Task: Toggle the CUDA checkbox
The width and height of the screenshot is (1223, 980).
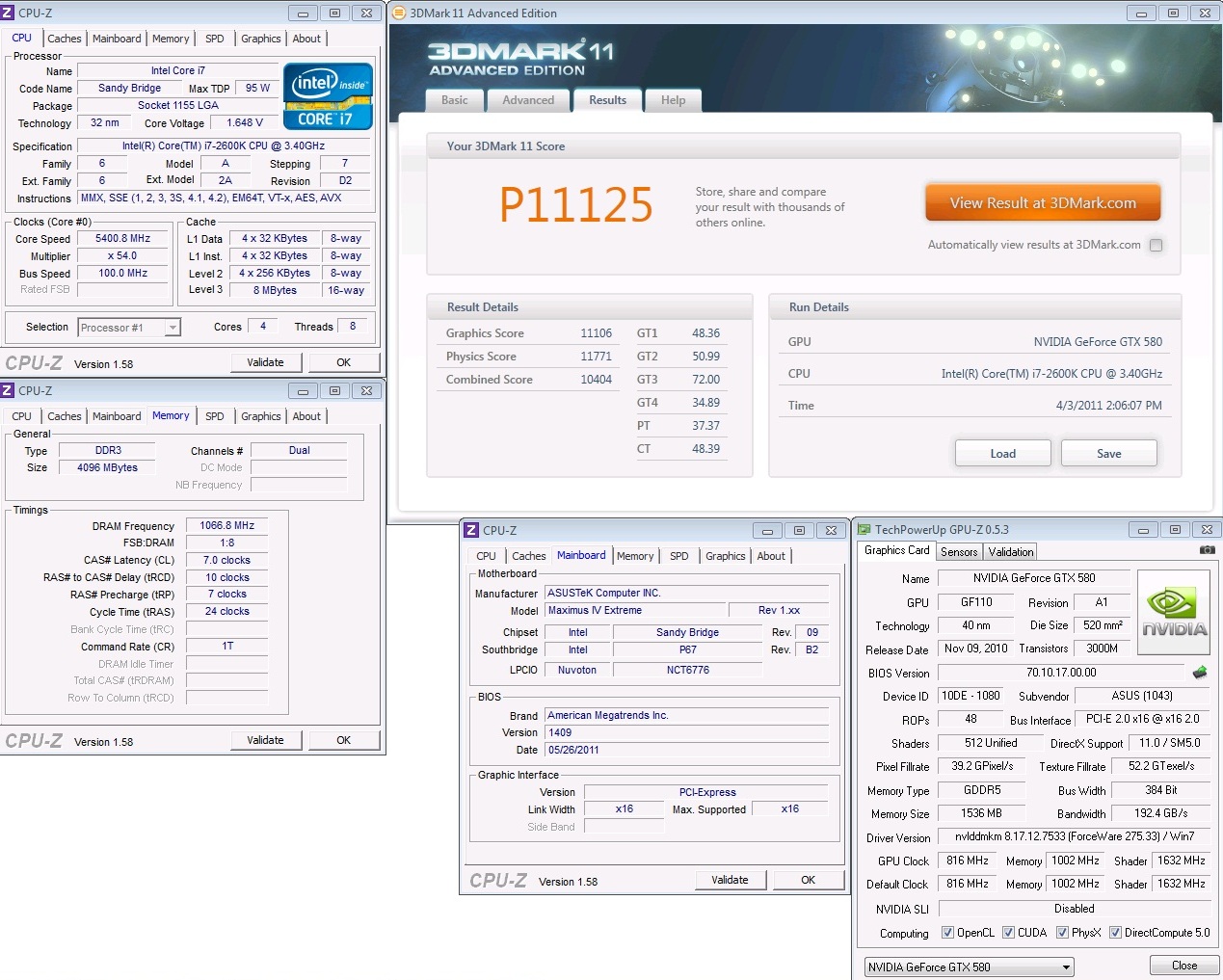Action: 1008,933
